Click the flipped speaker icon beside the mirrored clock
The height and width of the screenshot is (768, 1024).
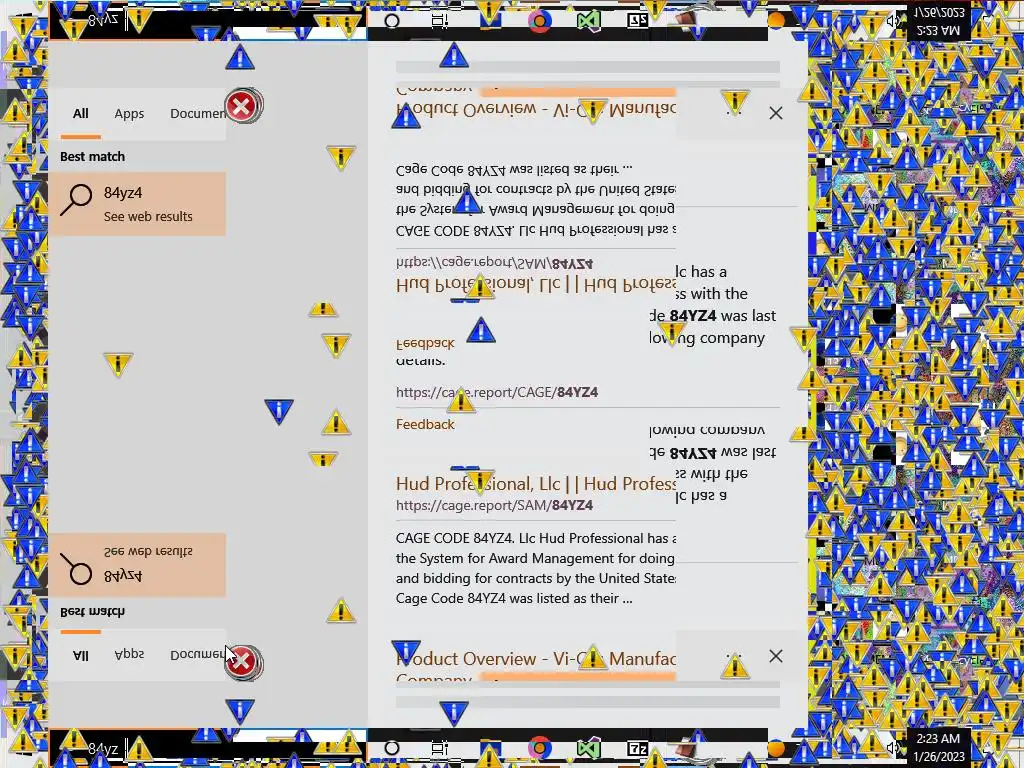(895, 21)
